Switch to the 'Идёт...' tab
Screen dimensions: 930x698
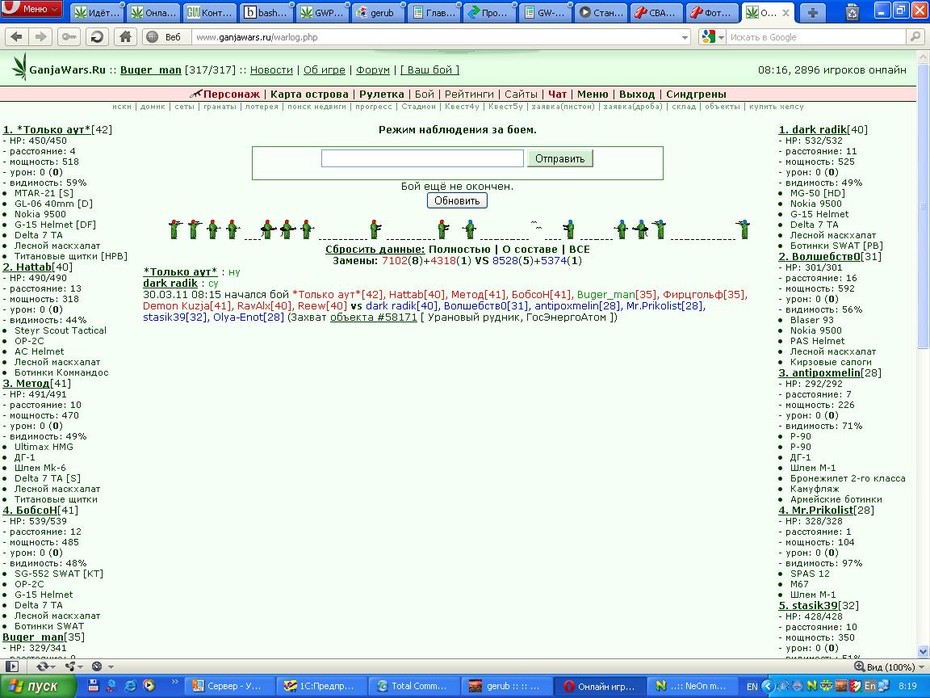[x=97, y=12]
